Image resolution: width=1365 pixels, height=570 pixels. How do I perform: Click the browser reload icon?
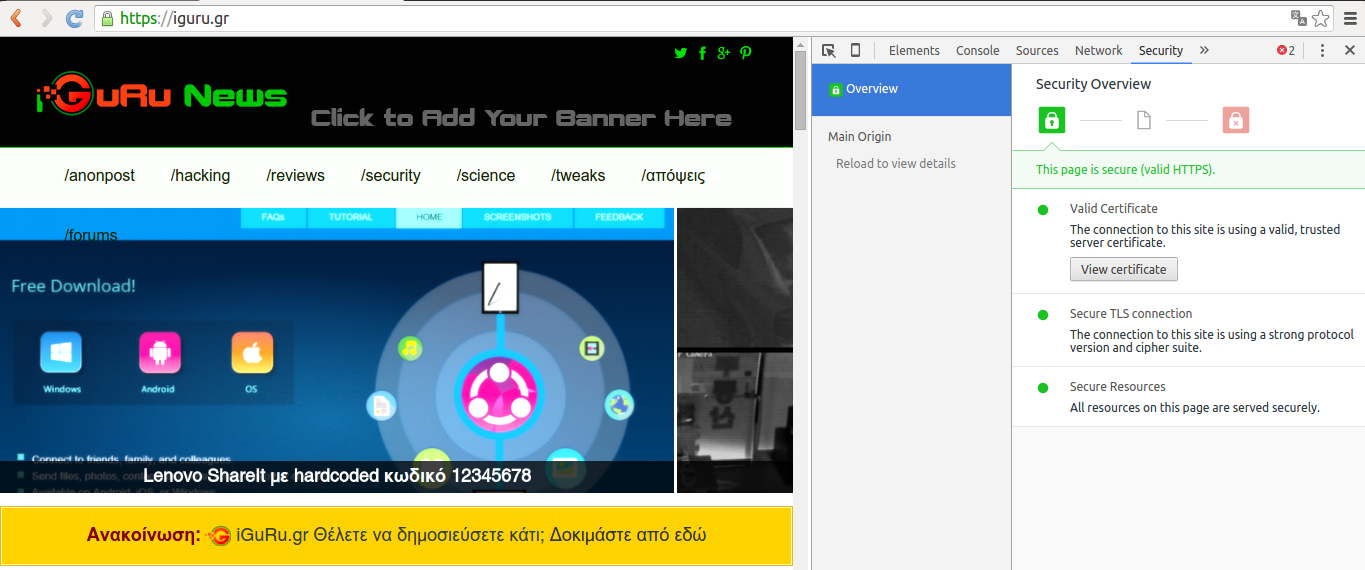74,18
